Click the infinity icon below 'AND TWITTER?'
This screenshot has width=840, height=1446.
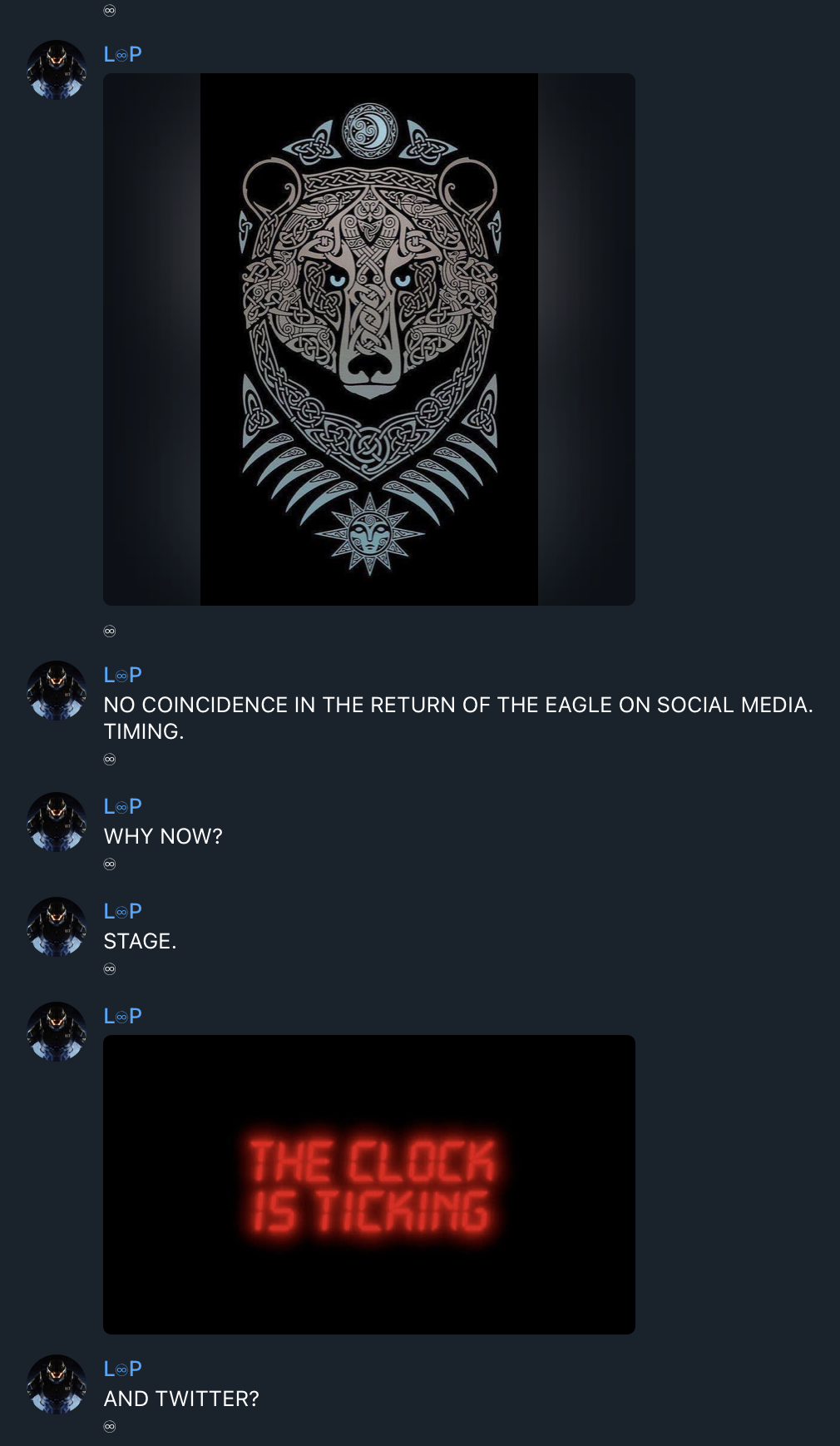click(x=110, y=1427)
